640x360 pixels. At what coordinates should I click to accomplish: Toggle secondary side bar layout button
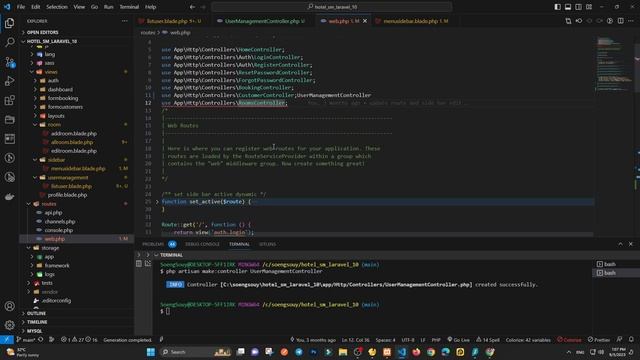[x=578, y=7]
